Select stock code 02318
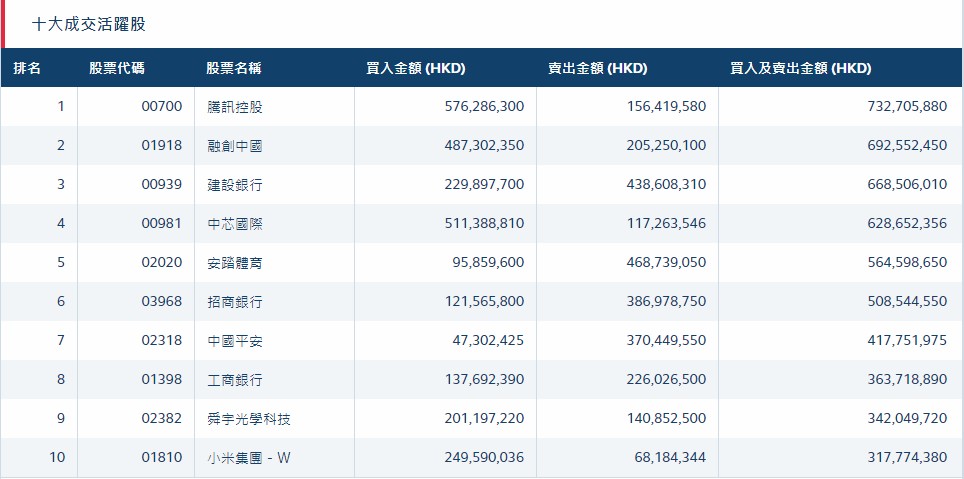 pyautogui.click(x=162, y=341)
